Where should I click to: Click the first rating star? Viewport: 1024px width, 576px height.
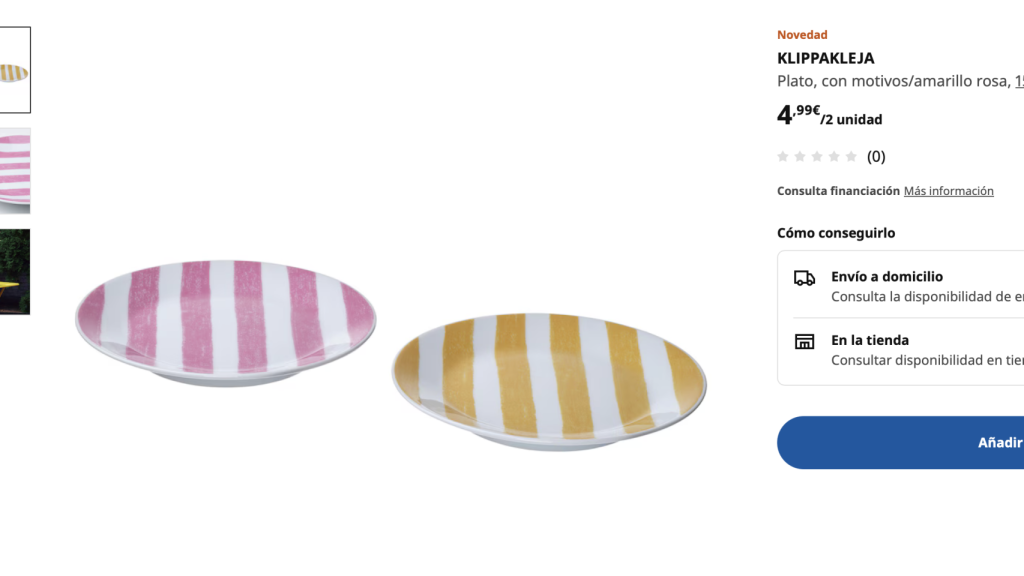783,156
